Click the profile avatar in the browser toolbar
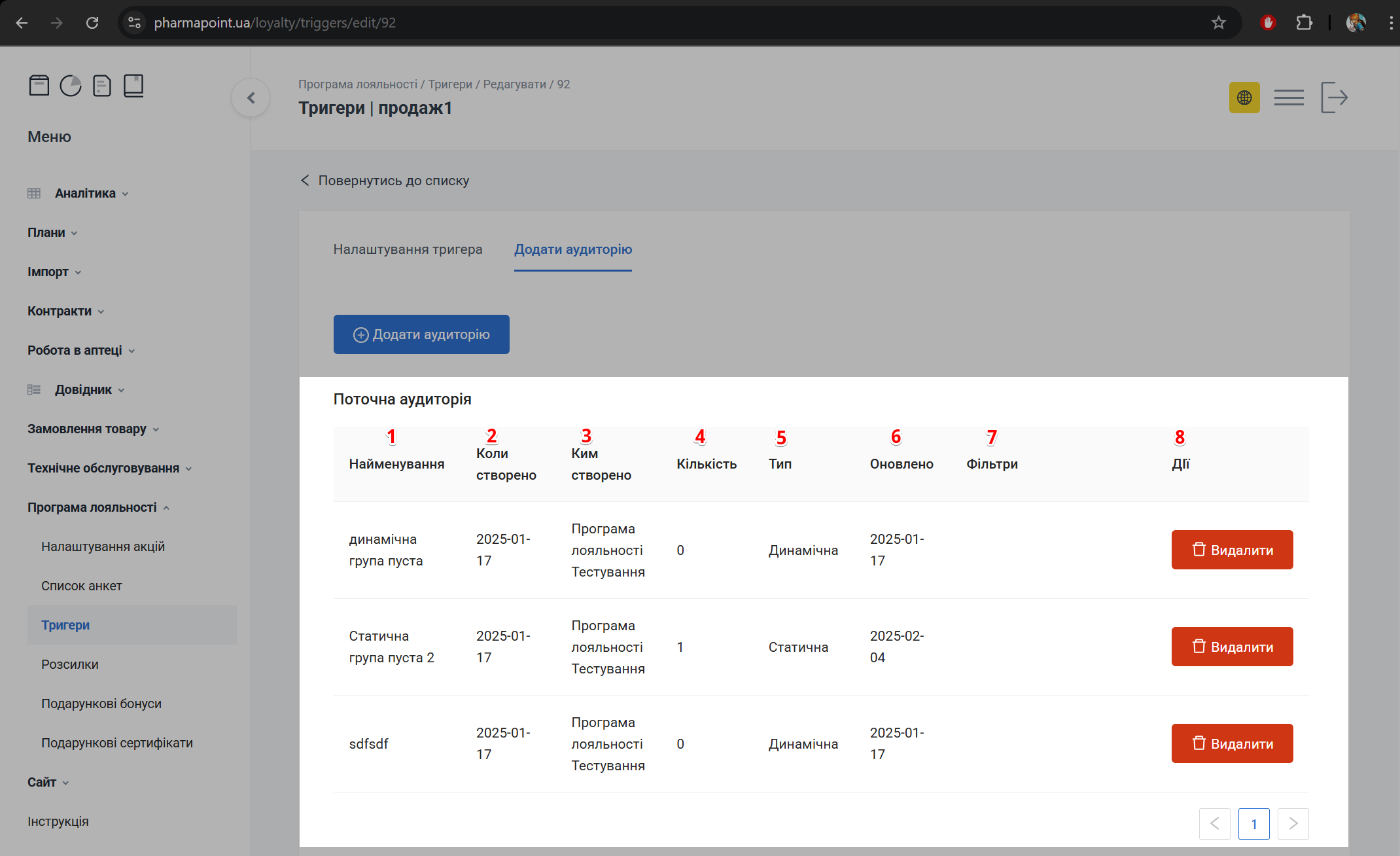The height and width of the screenshot is (856, 1400). 1354,22
